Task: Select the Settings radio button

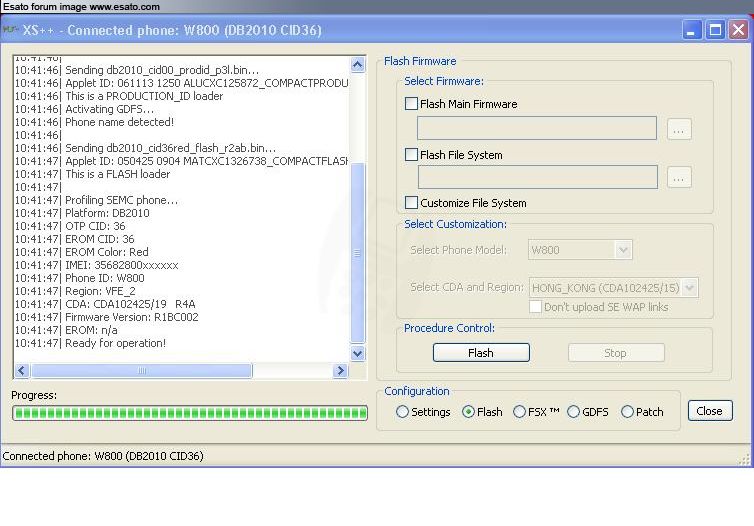Action: (x=402, y=412)
